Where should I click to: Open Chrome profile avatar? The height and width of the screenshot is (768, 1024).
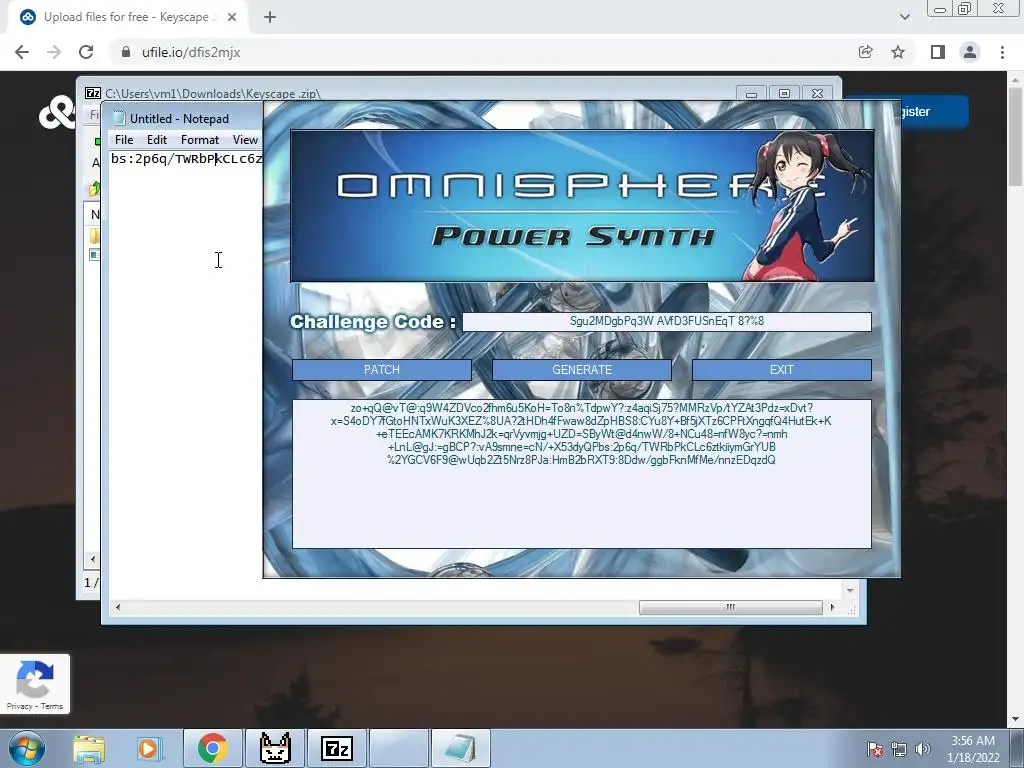point(970,52)
